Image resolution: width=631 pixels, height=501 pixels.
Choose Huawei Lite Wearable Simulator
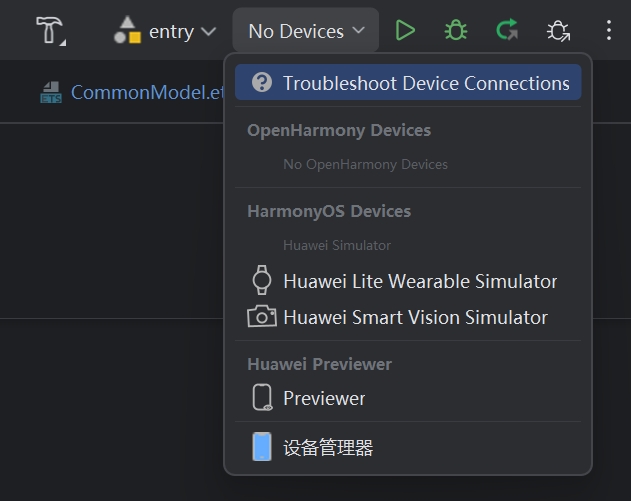tap(419, 281)
